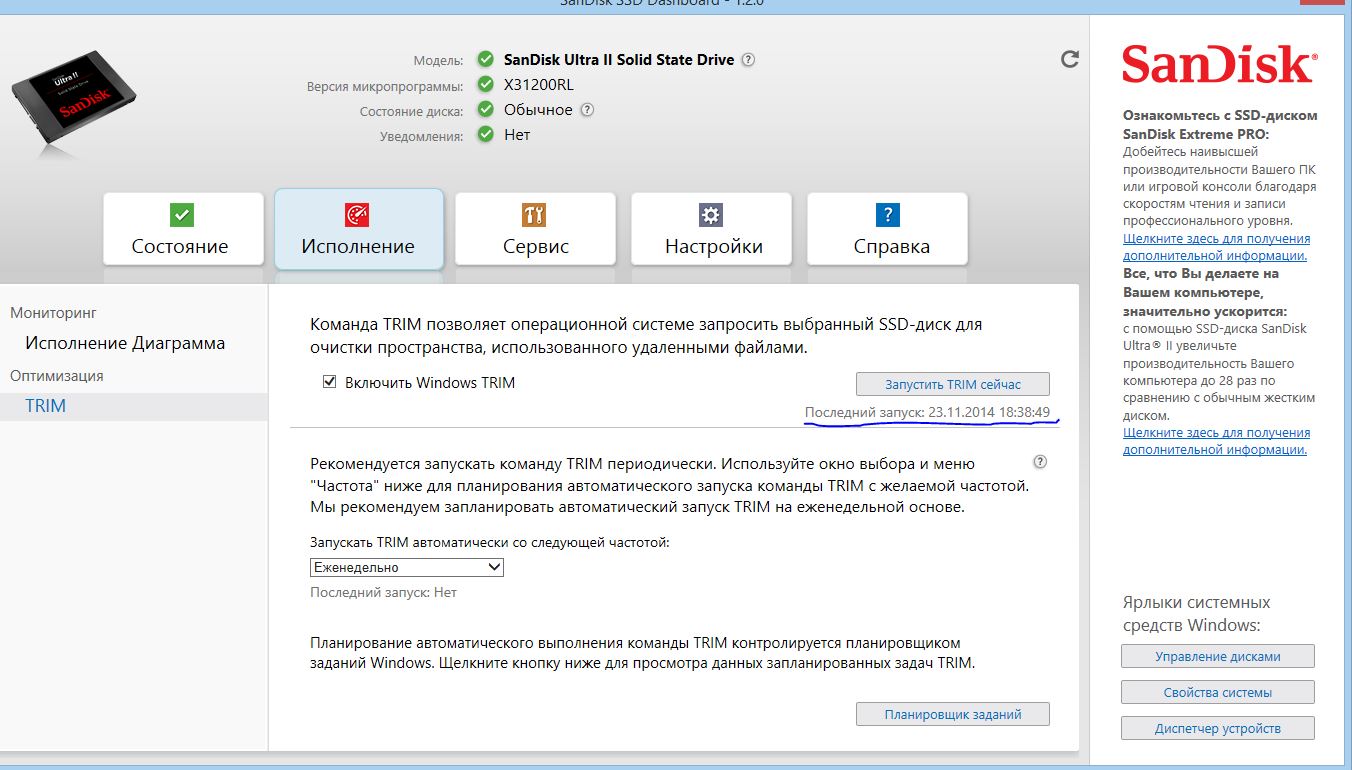Click the help icon beside the drive model name
Image resolution: width=1352 pixels, height=770 pixels.
(x=748, y=60)
